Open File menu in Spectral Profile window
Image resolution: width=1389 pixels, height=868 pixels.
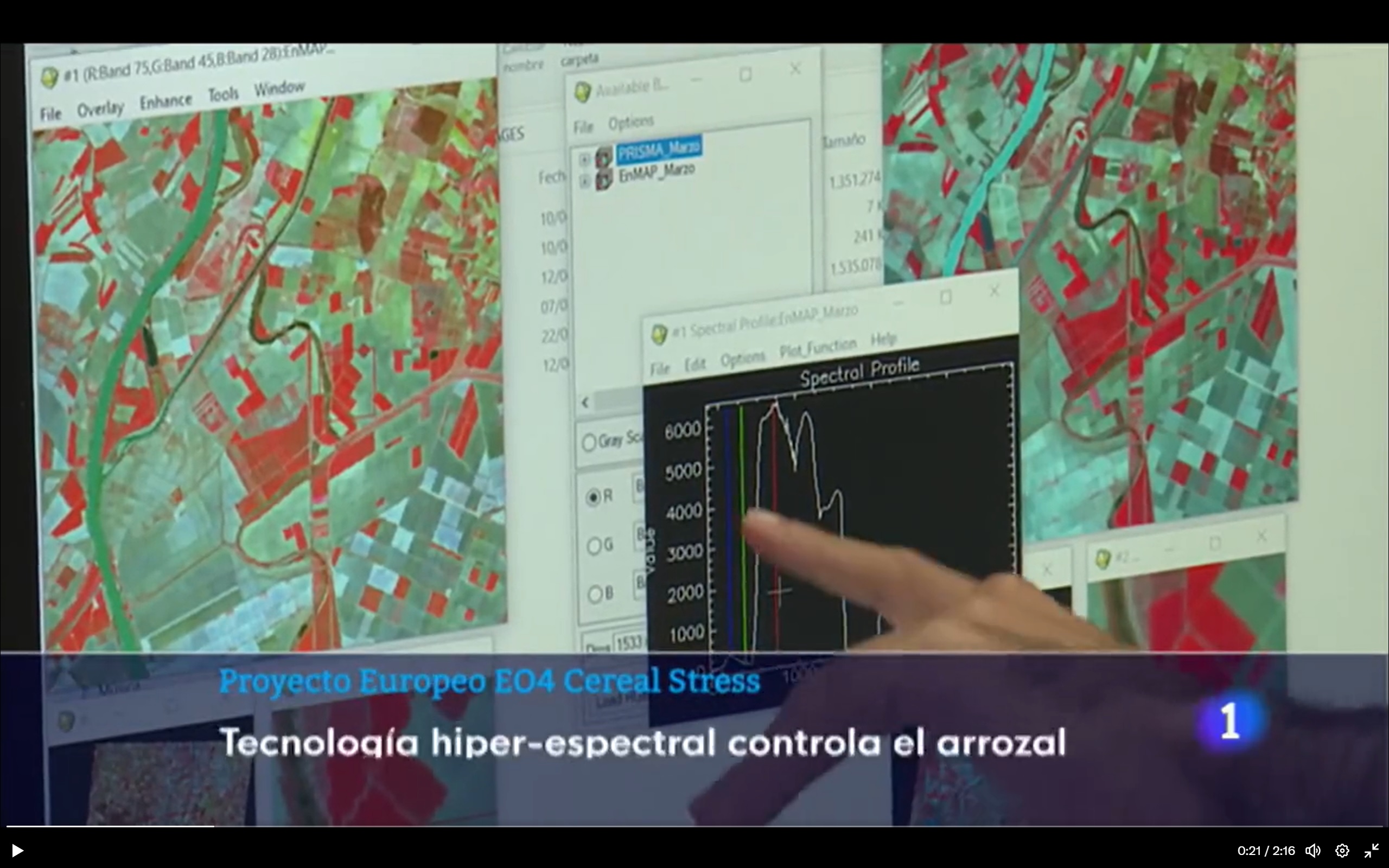click(659, 368)
